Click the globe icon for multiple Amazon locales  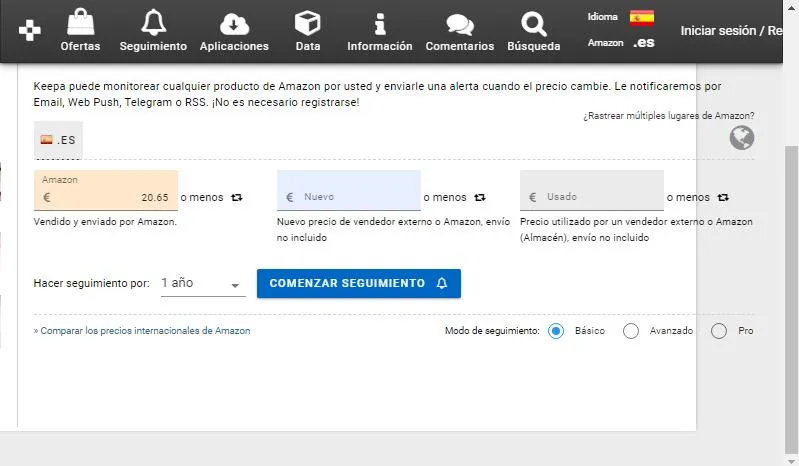pos(741,138)
